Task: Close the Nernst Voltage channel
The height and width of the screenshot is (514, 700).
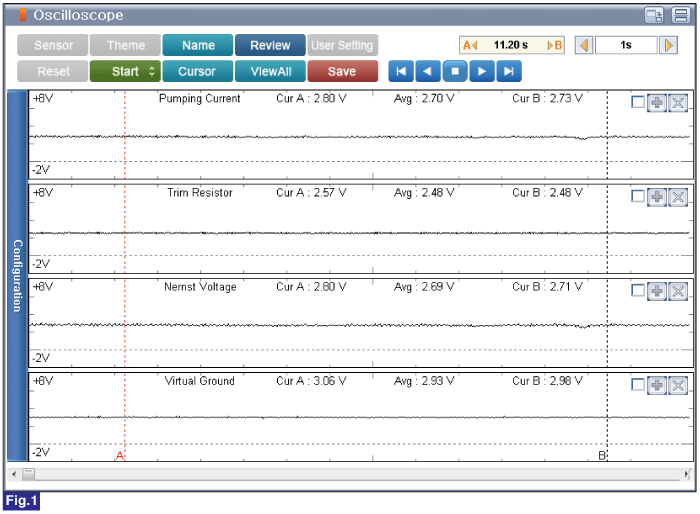Action: click(678, 291)
